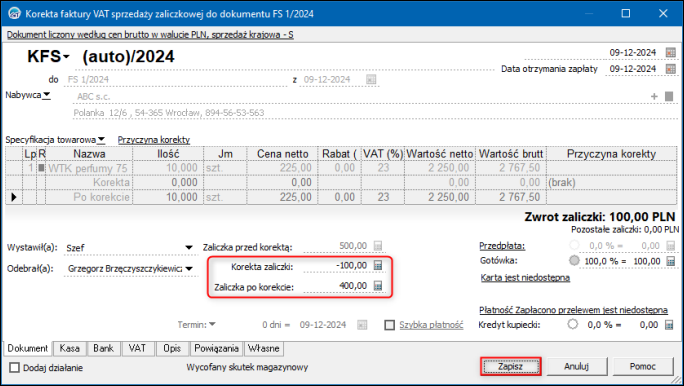The image size is (684, 386).
Task: Click Po korekcie Wartość brutto 2 767,50
Action: 511,197
